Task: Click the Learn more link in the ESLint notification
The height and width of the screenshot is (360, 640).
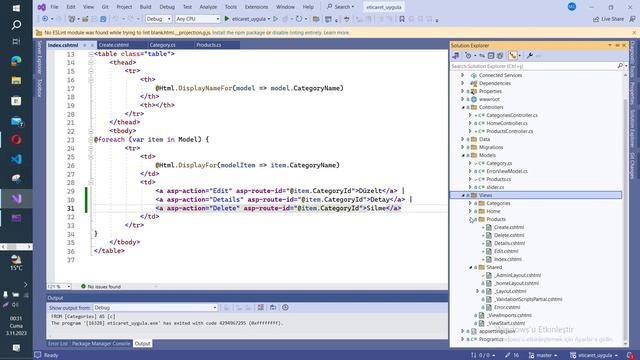Action: pos(336,33)
